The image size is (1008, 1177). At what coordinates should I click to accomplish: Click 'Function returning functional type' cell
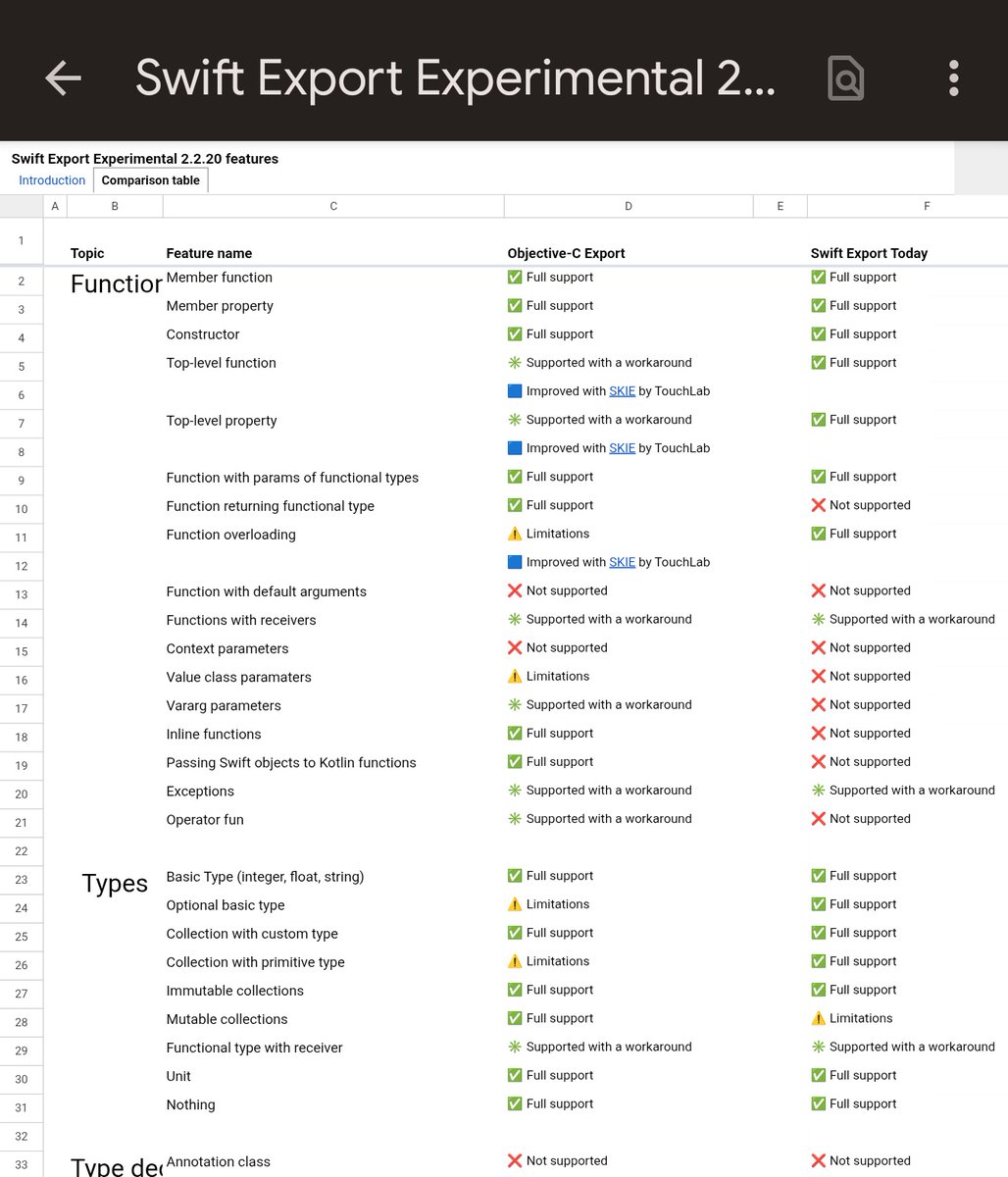271,506
